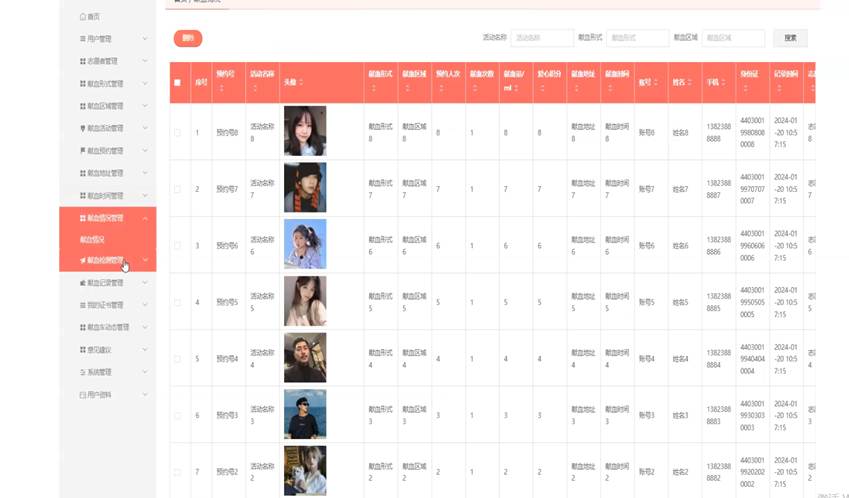Click sort arrows beside 头像 header
The image size is (849, 498).
coord(301,82)
